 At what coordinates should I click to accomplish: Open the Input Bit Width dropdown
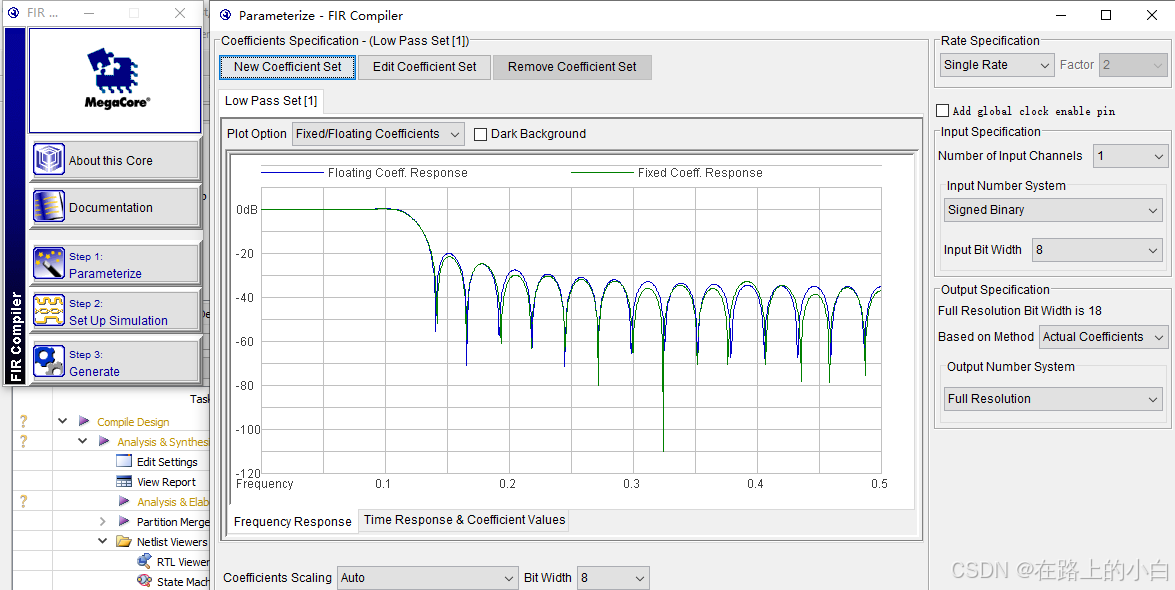click(x=1097, y=250)
